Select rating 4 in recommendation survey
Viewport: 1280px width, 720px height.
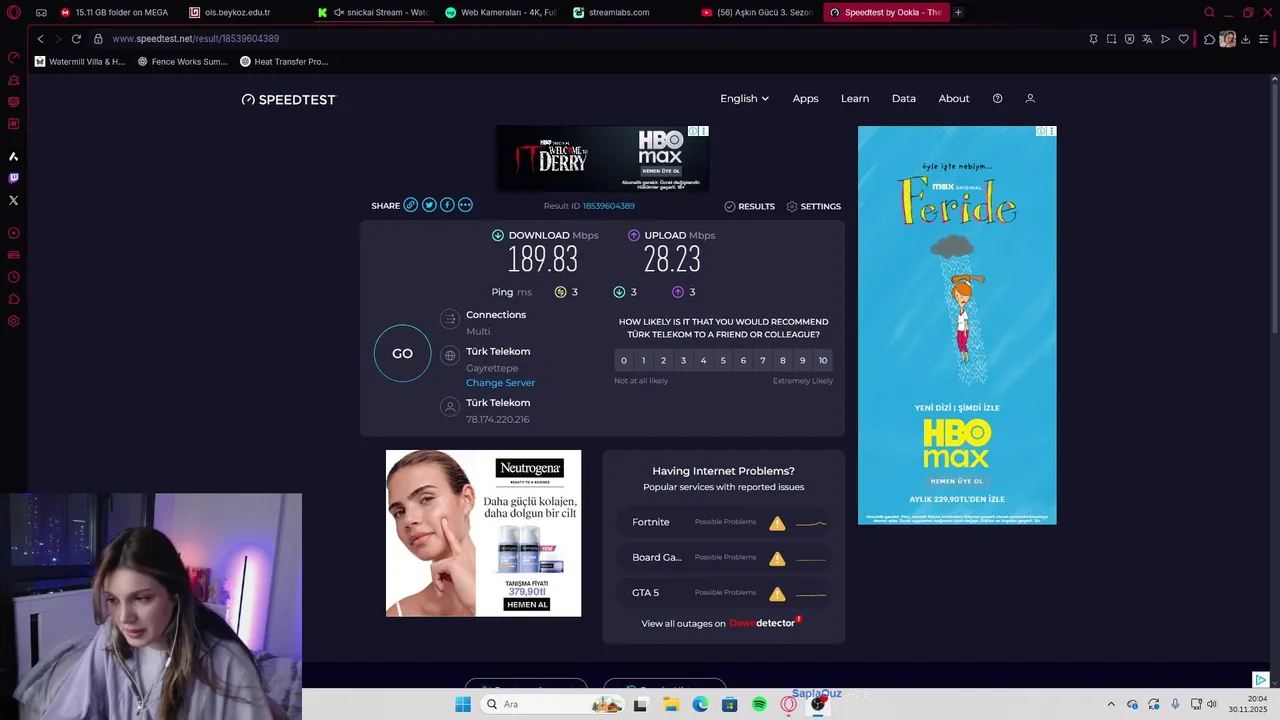703,361
